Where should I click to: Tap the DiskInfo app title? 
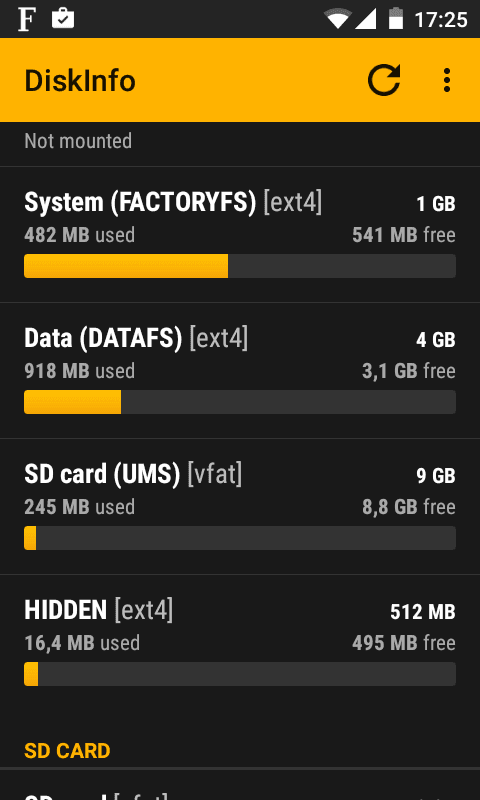click(80, 81)
